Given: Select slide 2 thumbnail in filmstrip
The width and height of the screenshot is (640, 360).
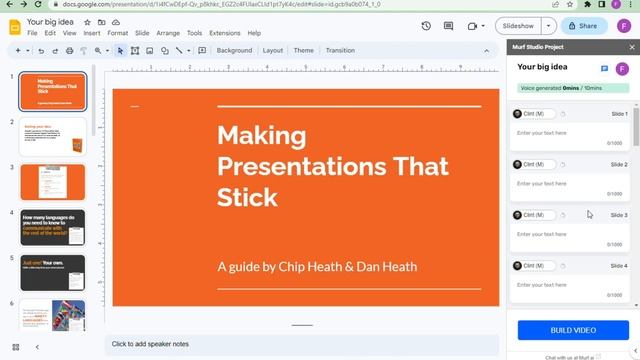Looking at the screenshot, I should [53, 137].
